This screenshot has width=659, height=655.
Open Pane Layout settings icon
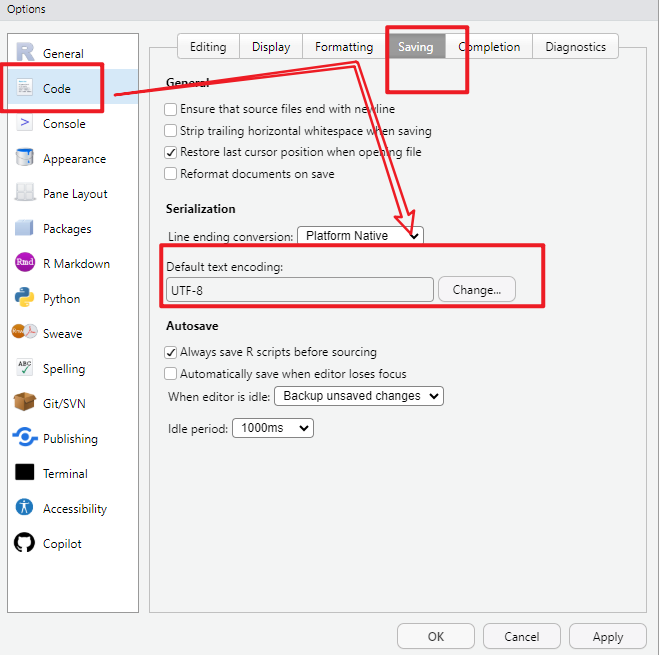coord(25,193)
